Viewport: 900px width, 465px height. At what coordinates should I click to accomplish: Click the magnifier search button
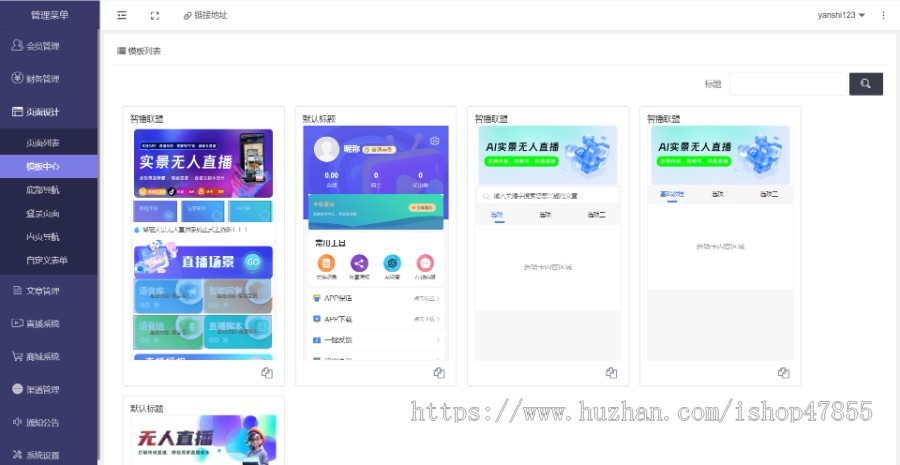click(x=866, y=84)
